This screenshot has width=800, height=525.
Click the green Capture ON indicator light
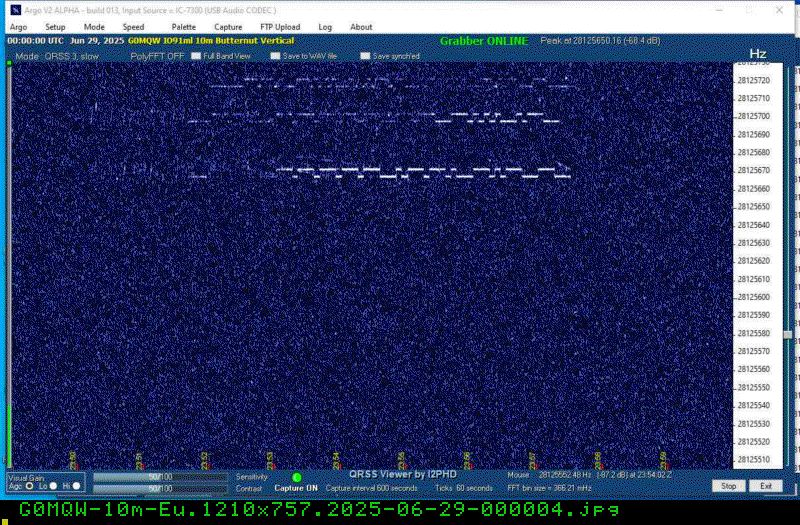point(296,478)
